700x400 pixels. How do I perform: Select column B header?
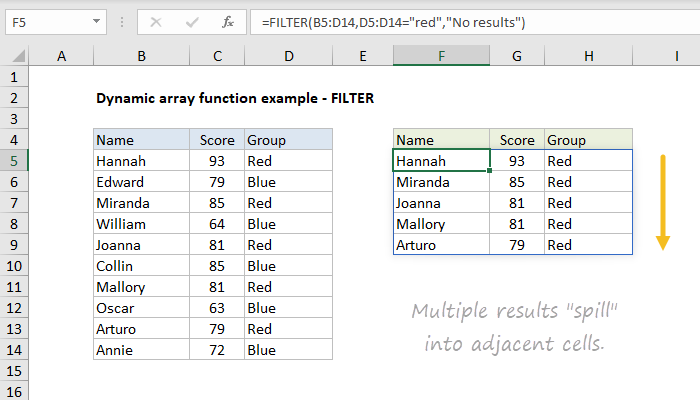tap(141, 58)
